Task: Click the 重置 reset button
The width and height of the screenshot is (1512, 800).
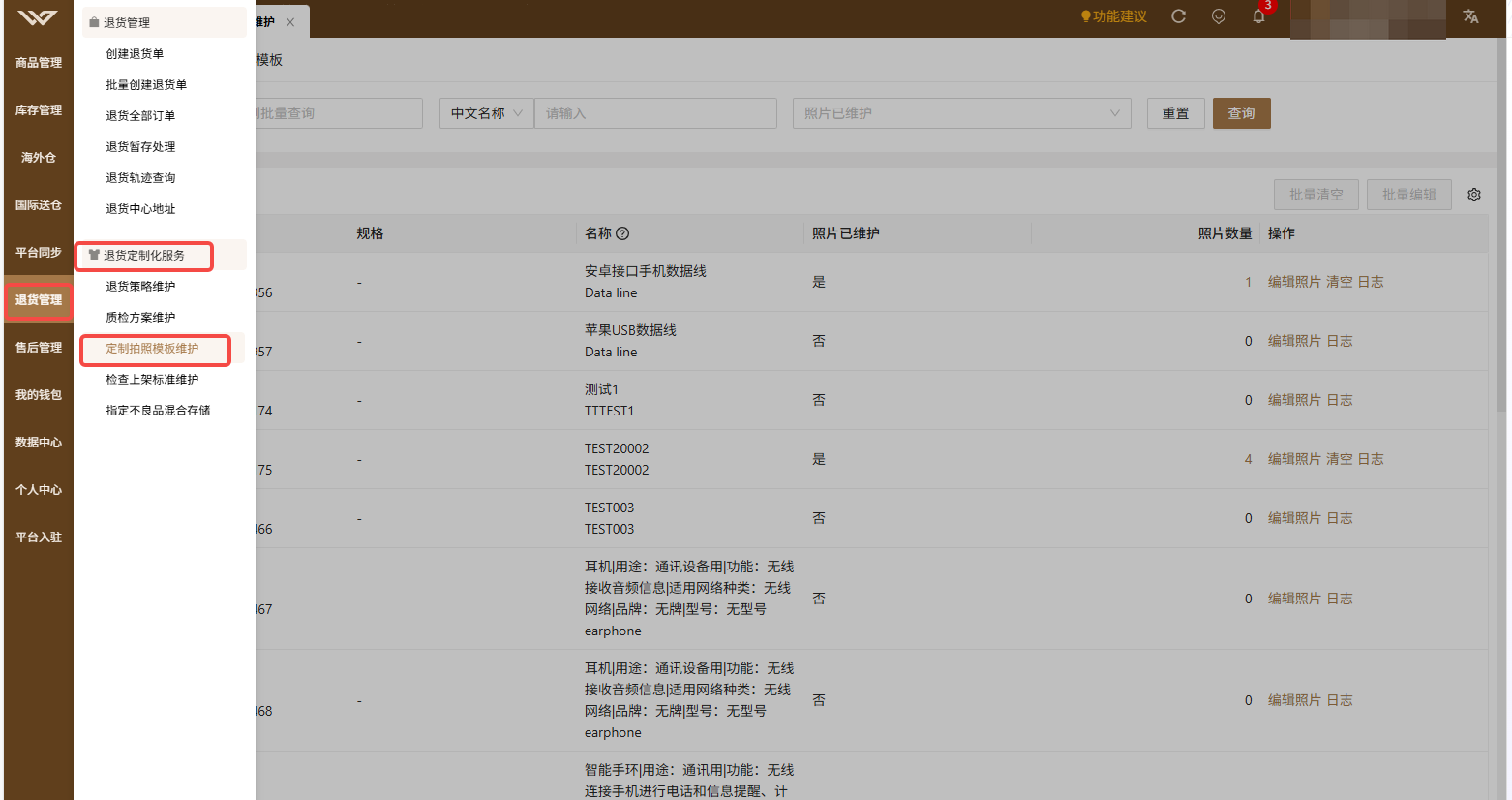Action: (1176, 113)
